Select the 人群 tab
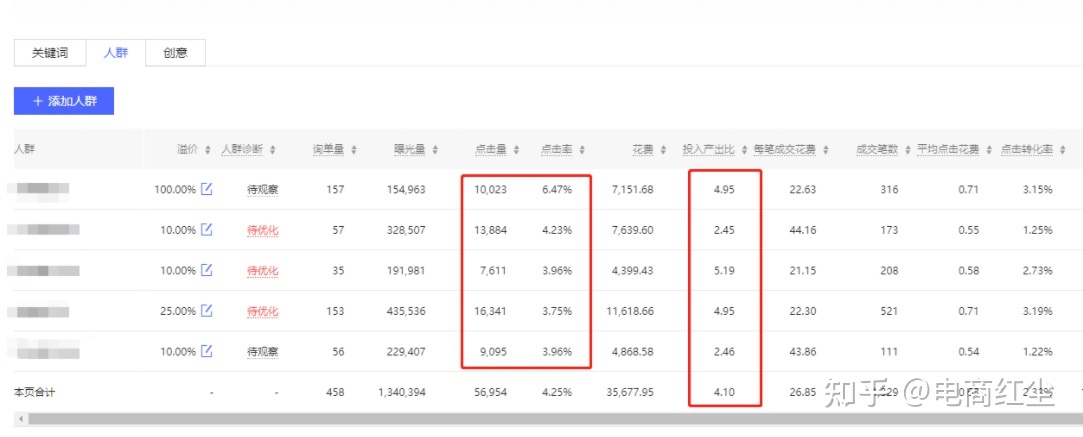The image size is (1083, 437). [116, 53]
